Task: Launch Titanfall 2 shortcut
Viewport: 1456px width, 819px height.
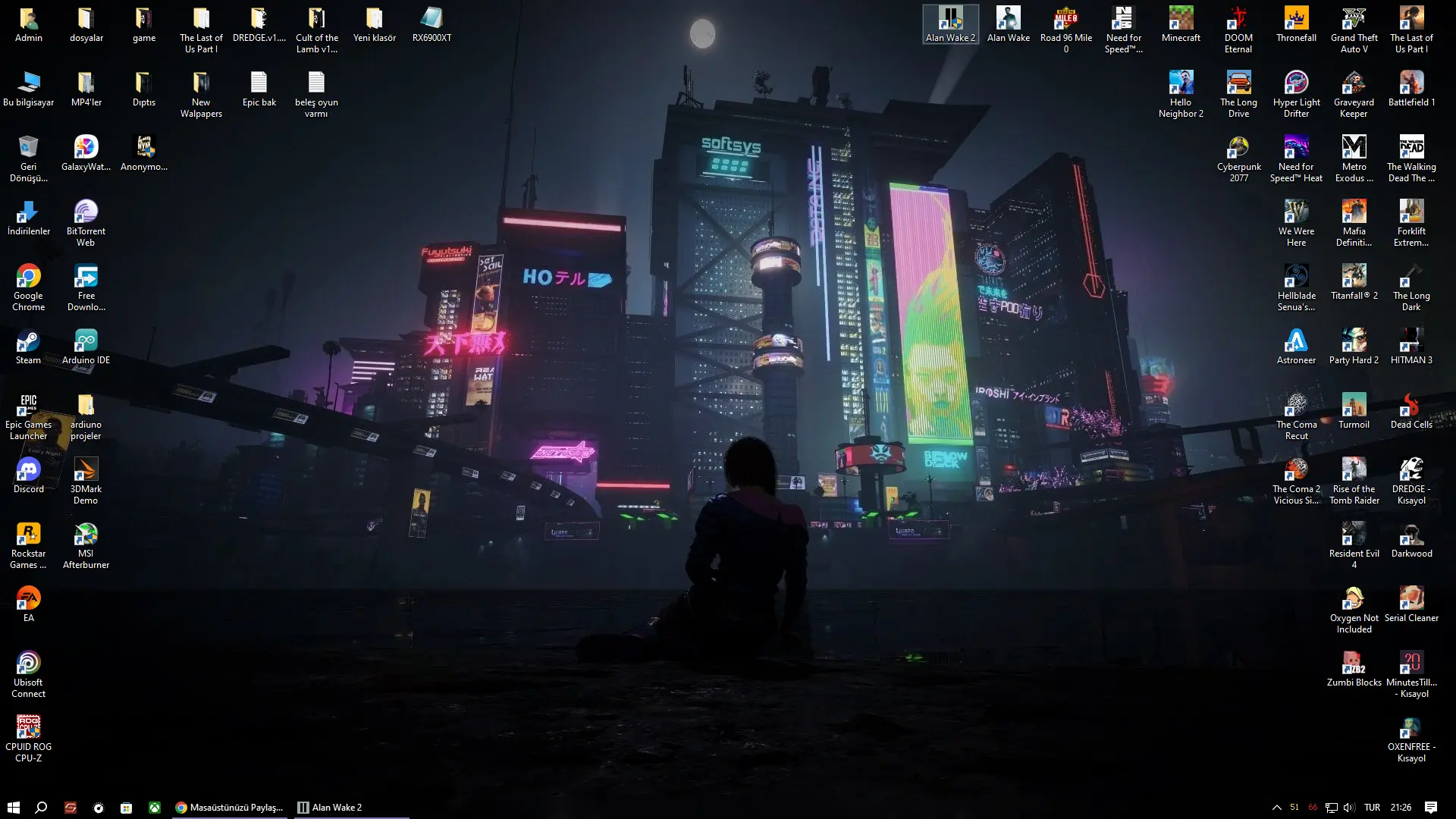Action: point(1354,282)
